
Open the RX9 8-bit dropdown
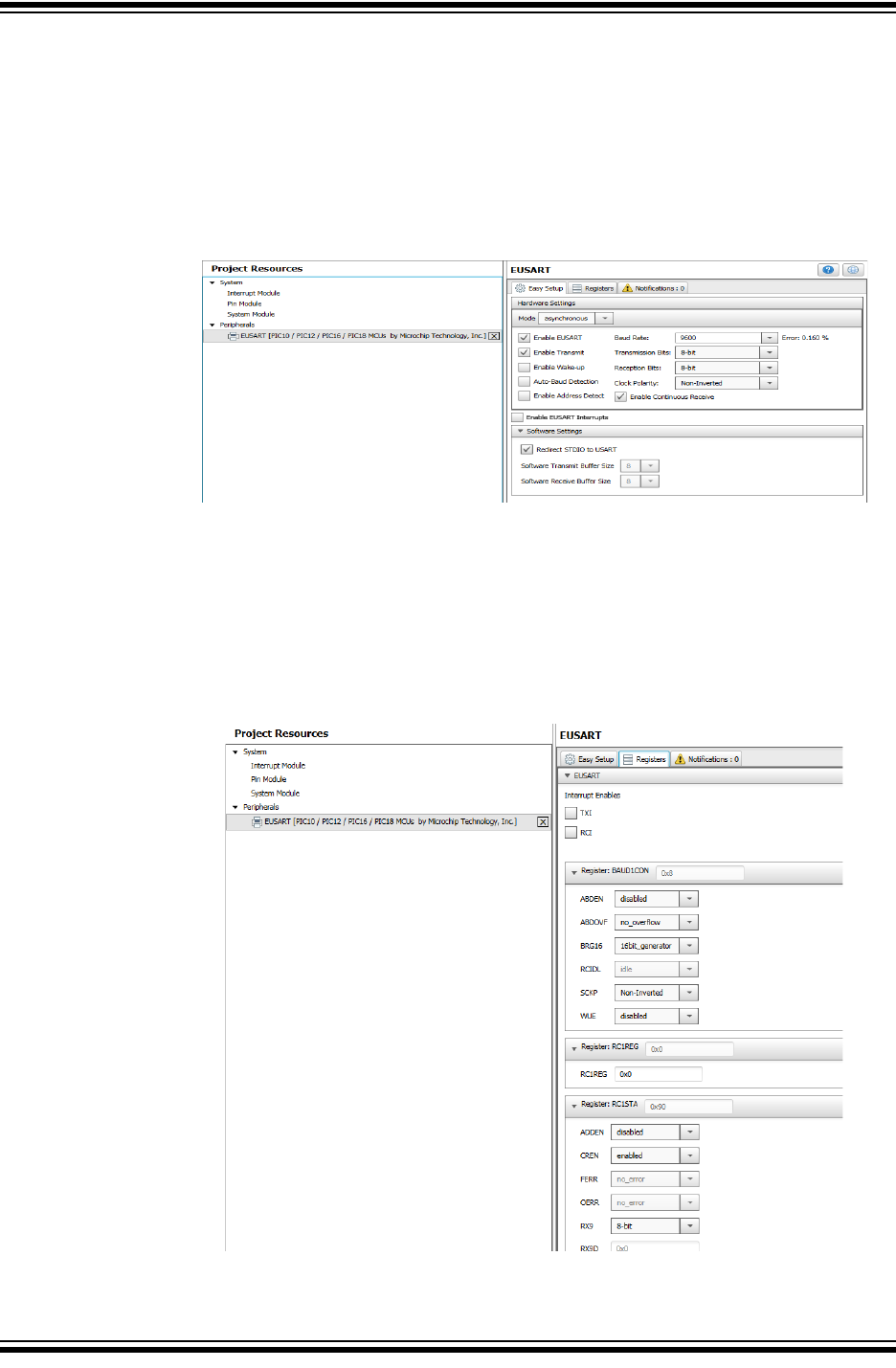pyautogui.click(x=690, y=1226)
